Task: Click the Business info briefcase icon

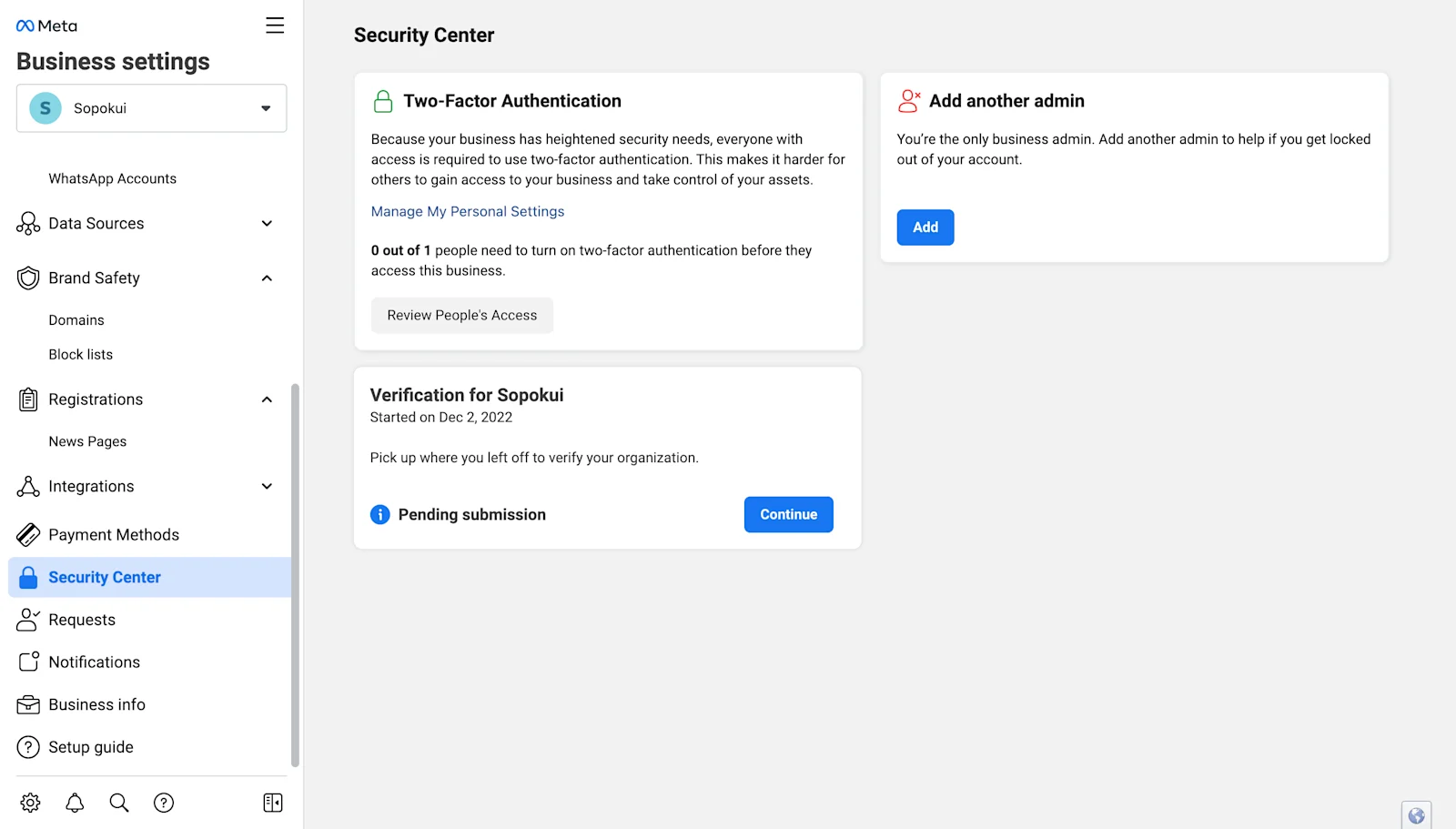Action: click(28, 704)
